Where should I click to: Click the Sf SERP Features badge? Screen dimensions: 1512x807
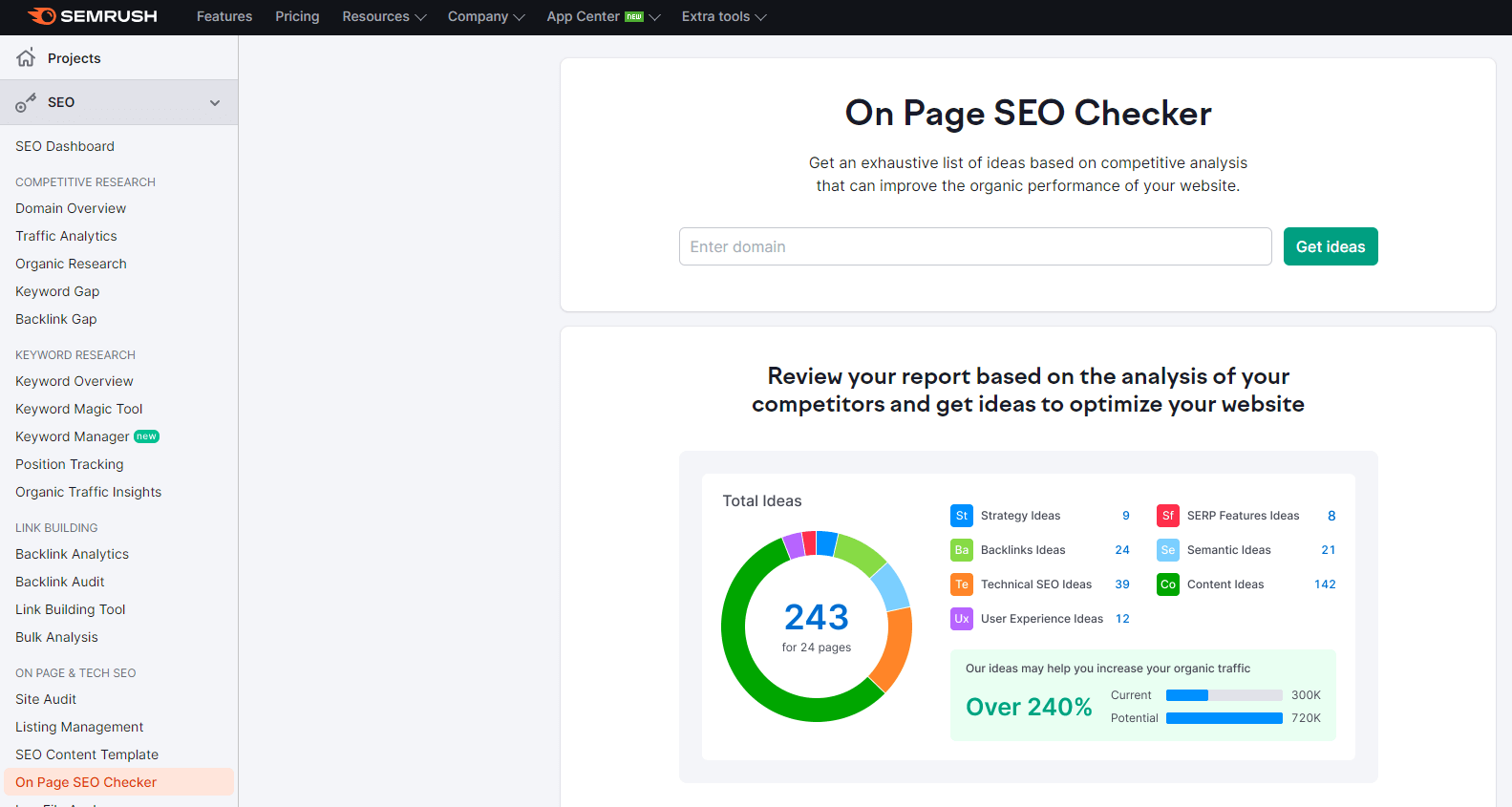1168,516
